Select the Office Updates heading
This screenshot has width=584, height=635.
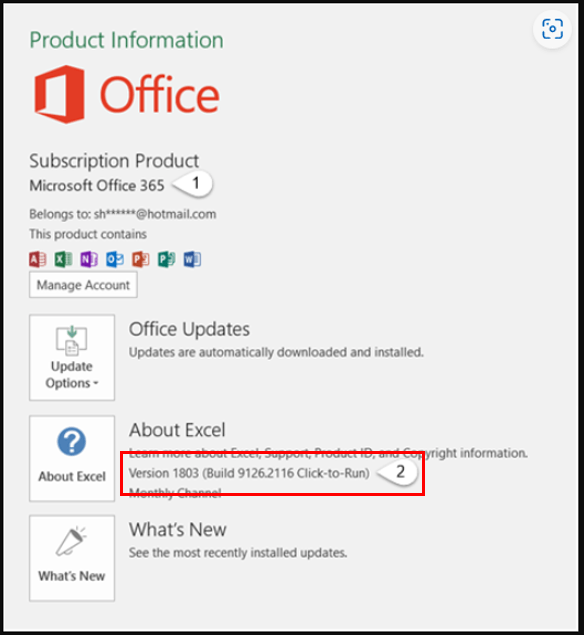tap(189, 329)
